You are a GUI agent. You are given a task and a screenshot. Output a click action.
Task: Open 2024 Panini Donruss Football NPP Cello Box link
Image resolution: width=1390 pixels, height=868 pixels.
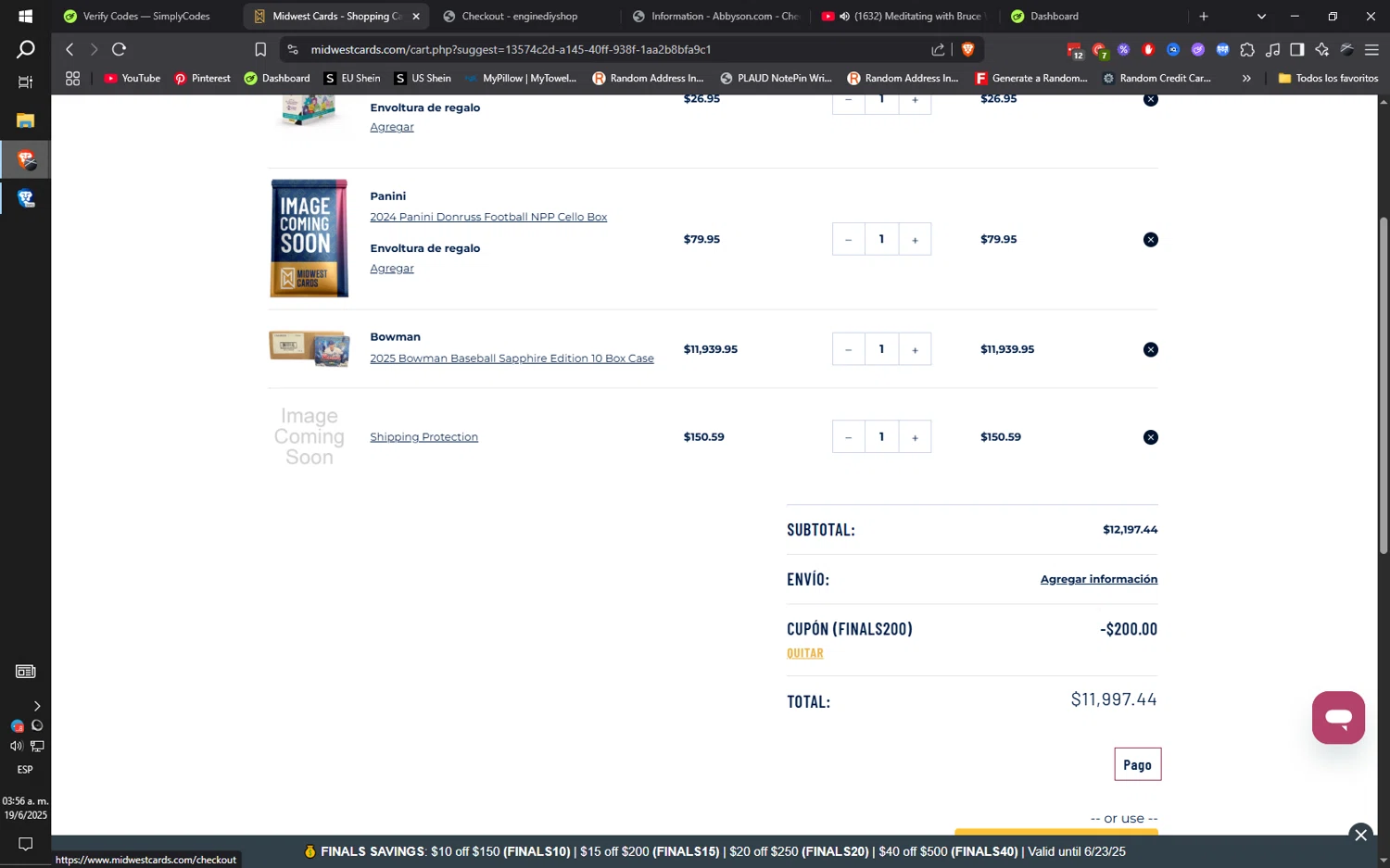(x=488, y=217)
